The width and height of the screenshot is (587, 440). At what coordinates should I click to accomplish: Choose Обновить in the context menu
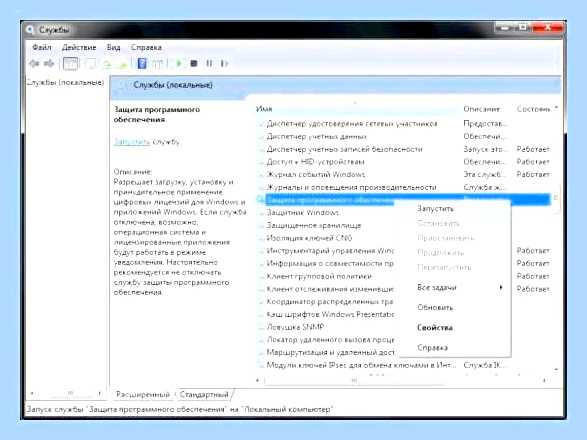coord(435,307)
